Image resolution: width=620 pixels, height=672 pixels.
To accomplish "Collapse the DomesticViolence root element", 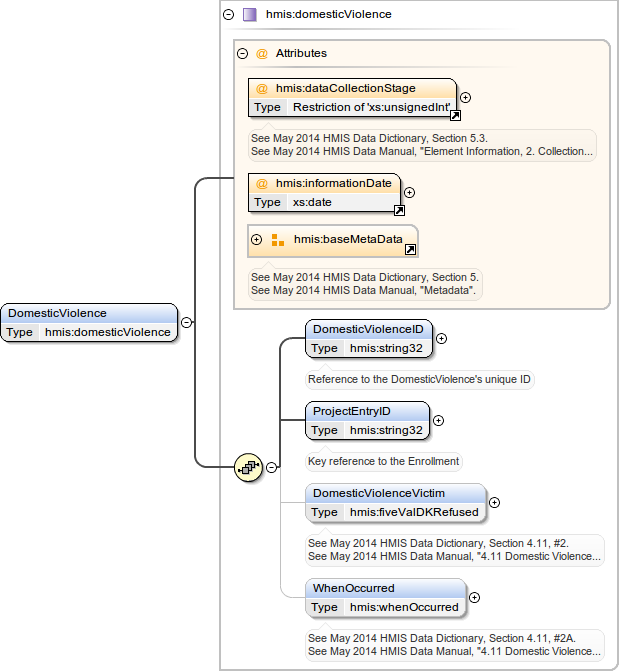I will coord(187,322).
